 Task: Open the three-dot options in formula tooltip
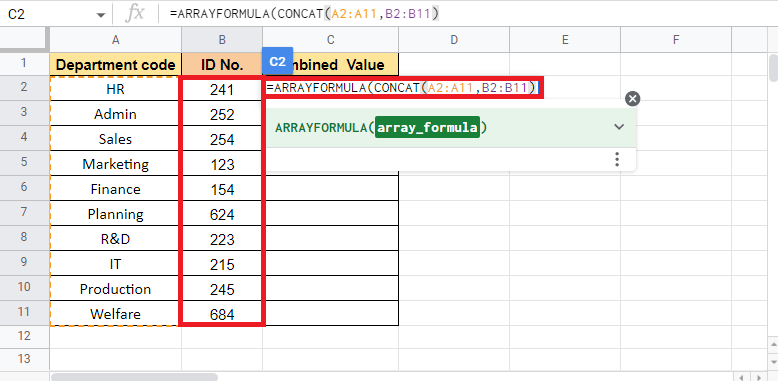click(617, 159)
